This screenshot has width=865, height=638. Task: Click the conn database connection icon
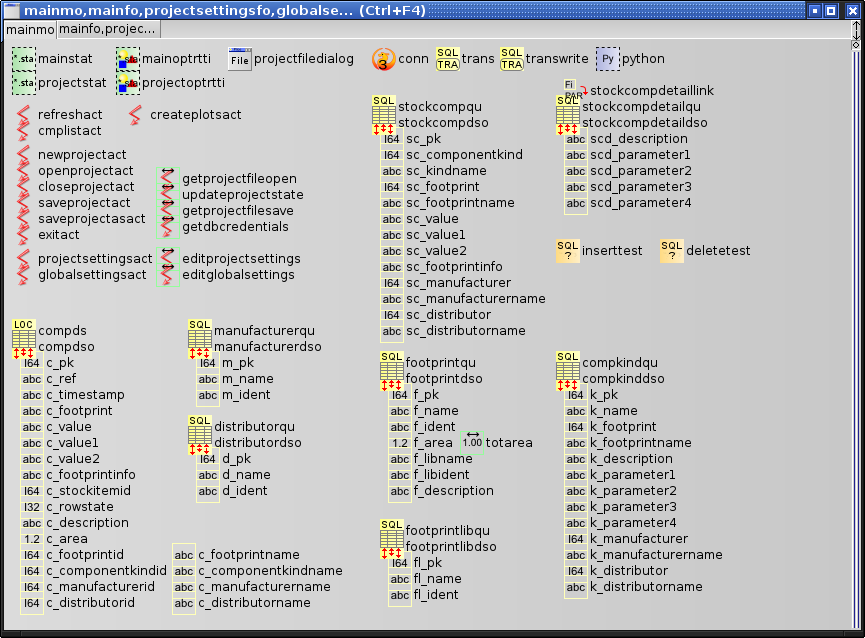click(x=384, y=59)
